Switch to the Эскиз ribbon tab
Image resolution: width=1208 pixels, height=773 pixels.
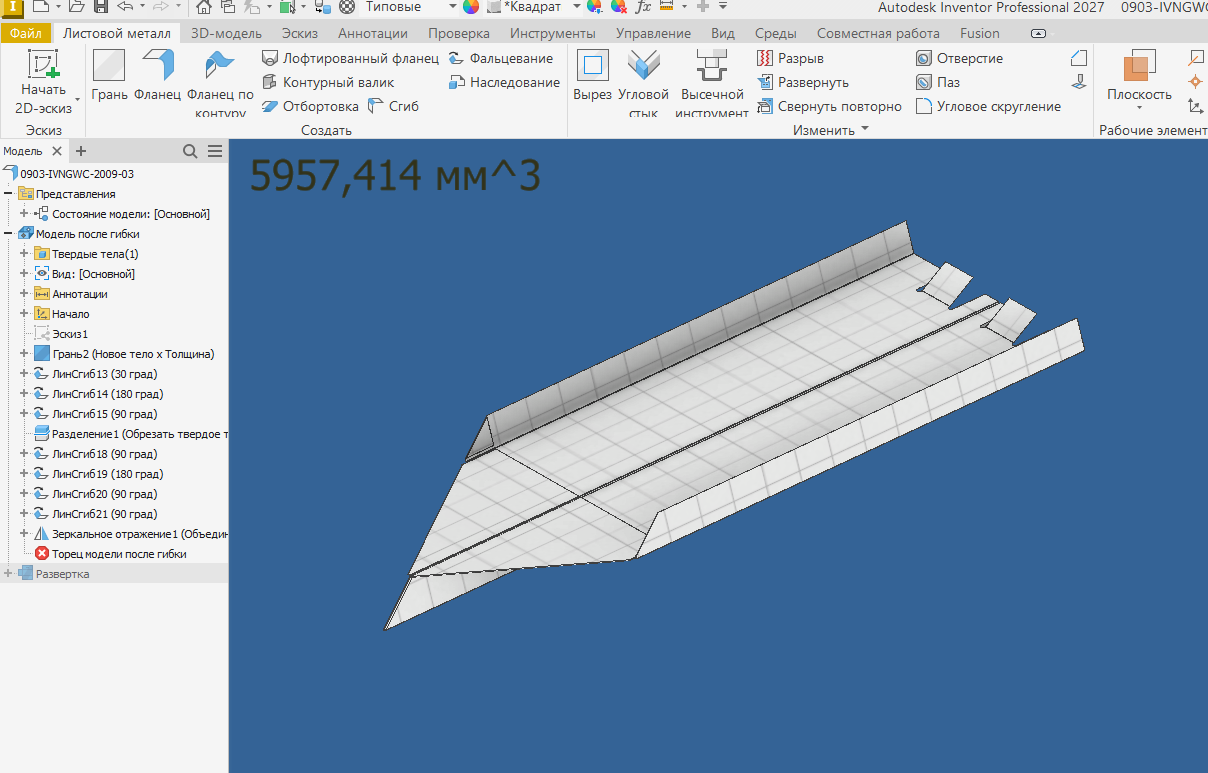tap(300, 33)
